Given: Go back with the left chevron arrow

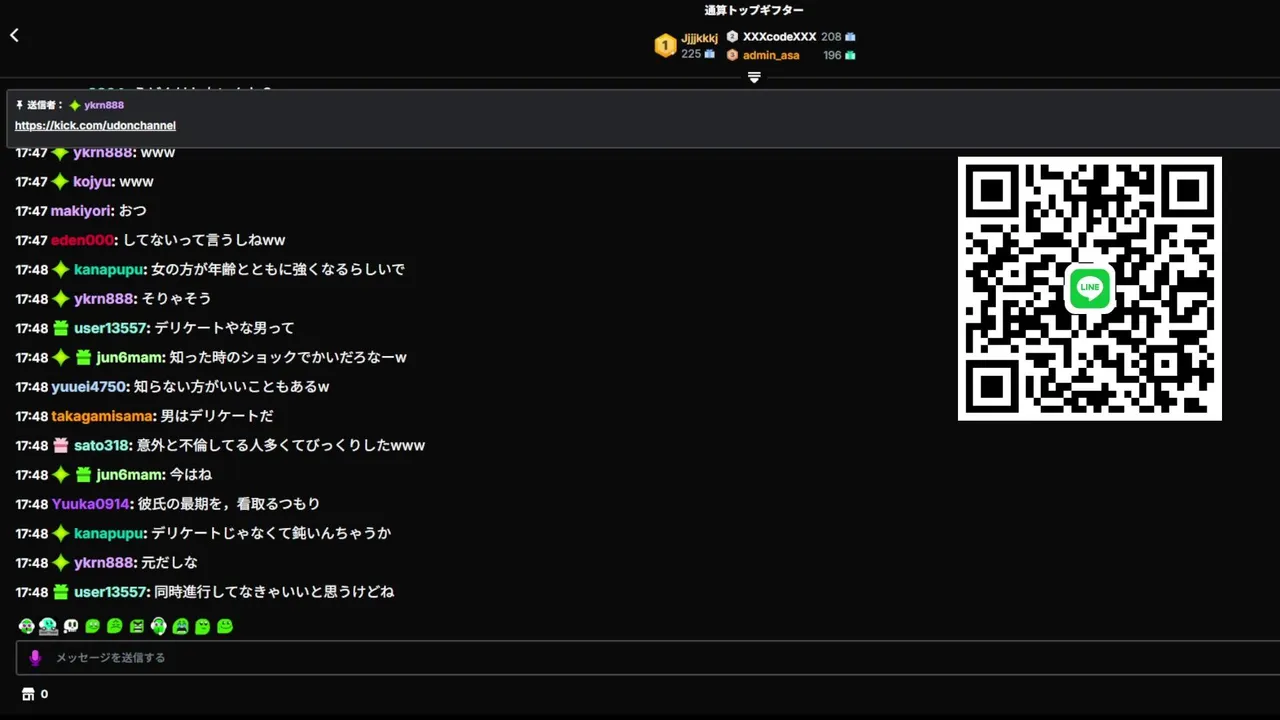Looking at the screenshot, I should click(x=14, y=35).
